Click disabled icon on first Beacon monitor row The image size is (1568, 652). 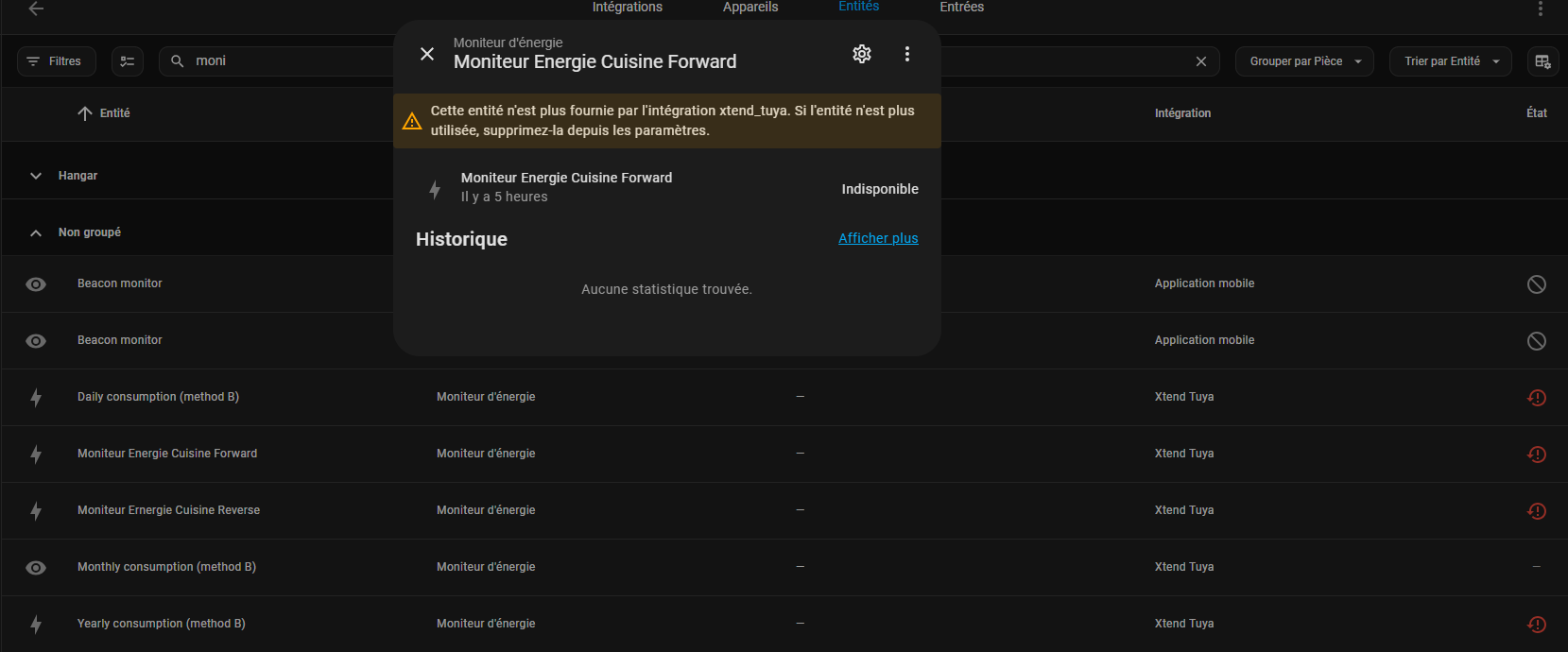(1536, 284)
